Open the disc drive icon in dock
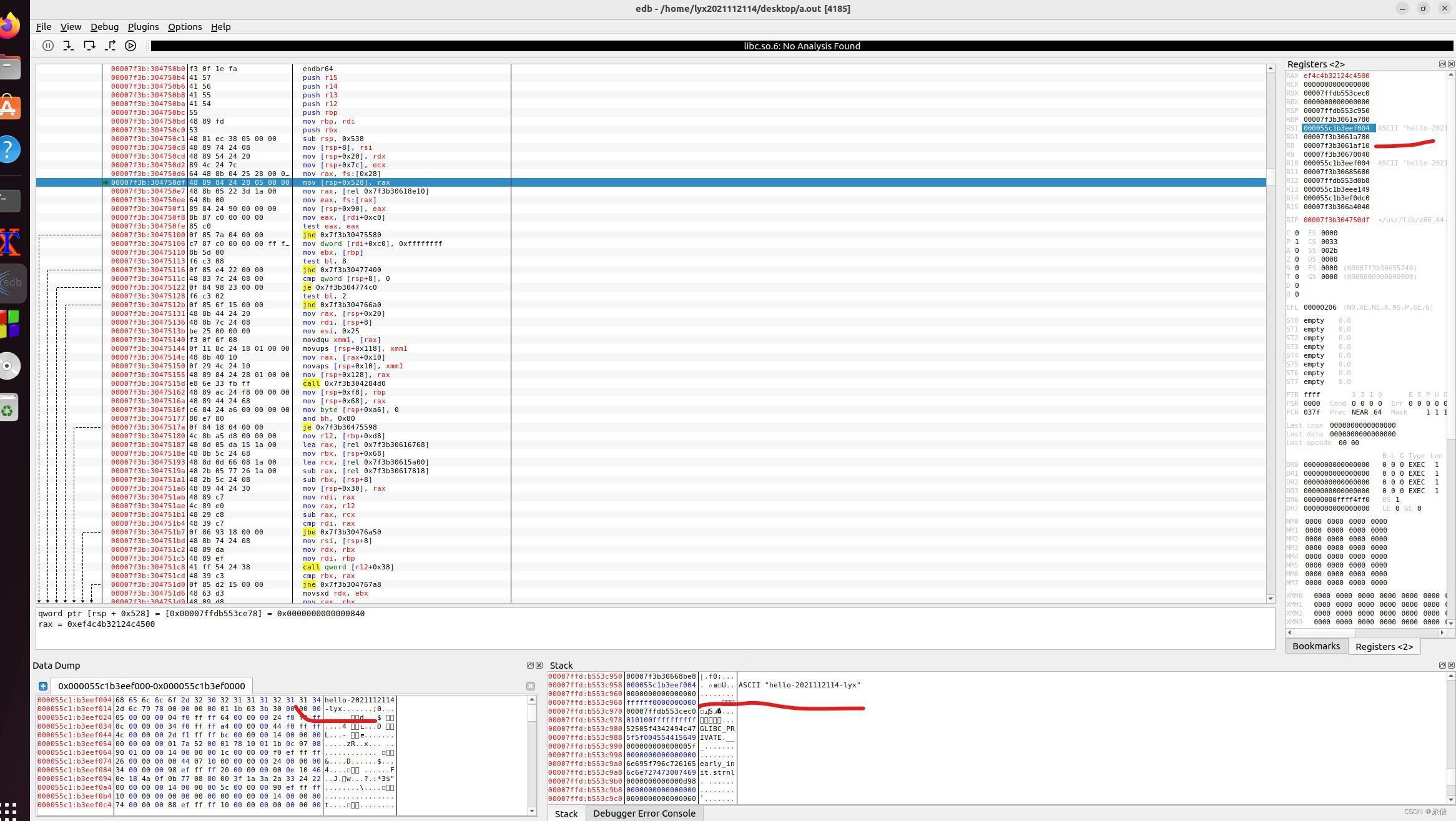 click(9, 366)
